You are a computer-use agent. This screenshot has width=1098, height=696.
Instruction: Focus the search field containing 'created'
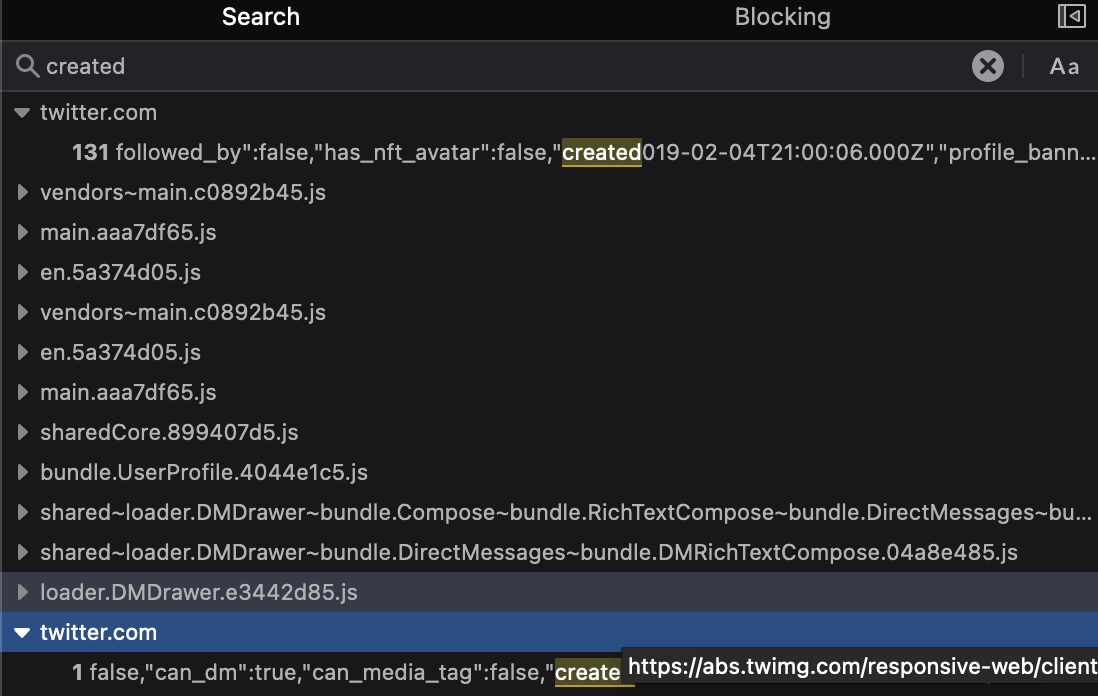490,66
